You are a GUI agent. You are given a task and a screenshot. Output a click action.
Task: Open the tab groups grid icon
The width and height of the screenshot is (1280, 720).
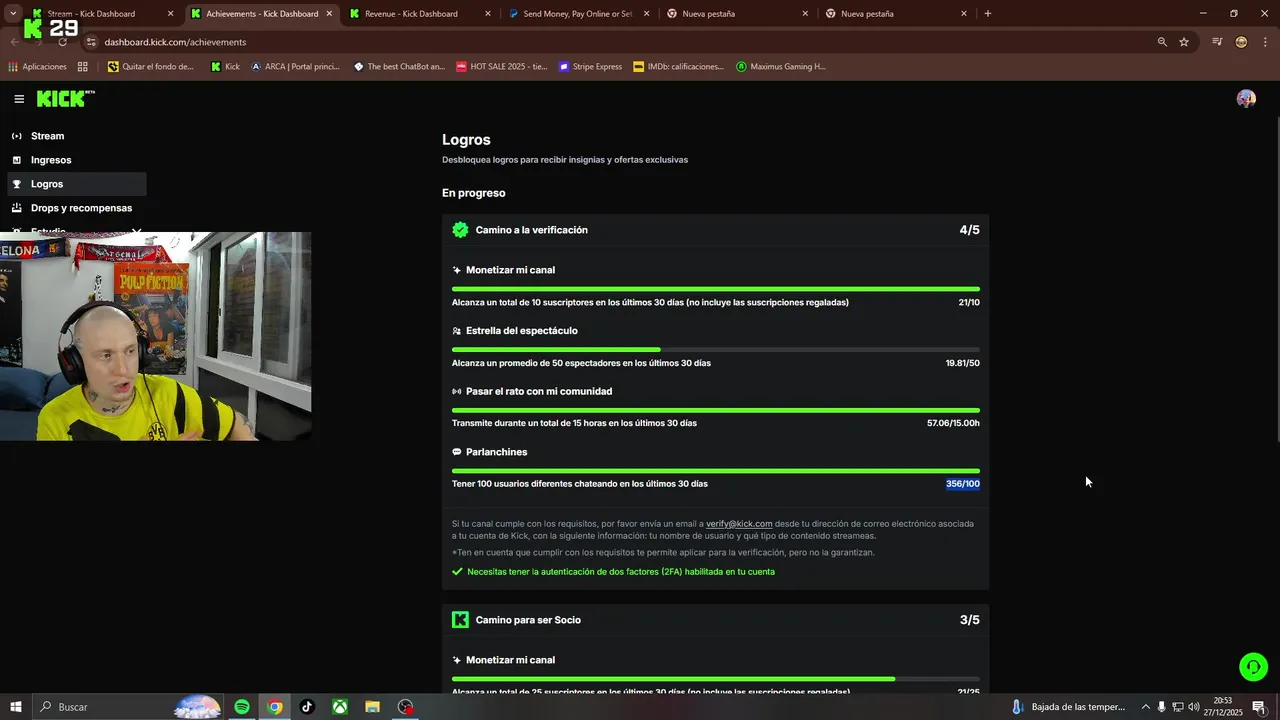[x=82, y=67]
